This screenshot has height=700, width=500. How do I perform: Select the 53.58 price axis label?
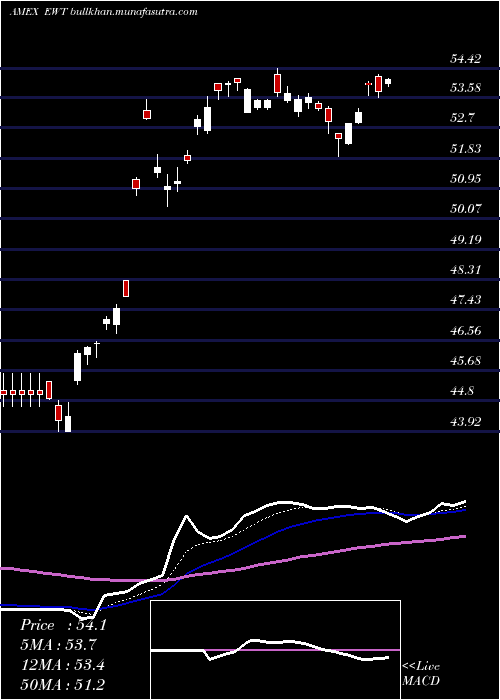click(466, 88)
